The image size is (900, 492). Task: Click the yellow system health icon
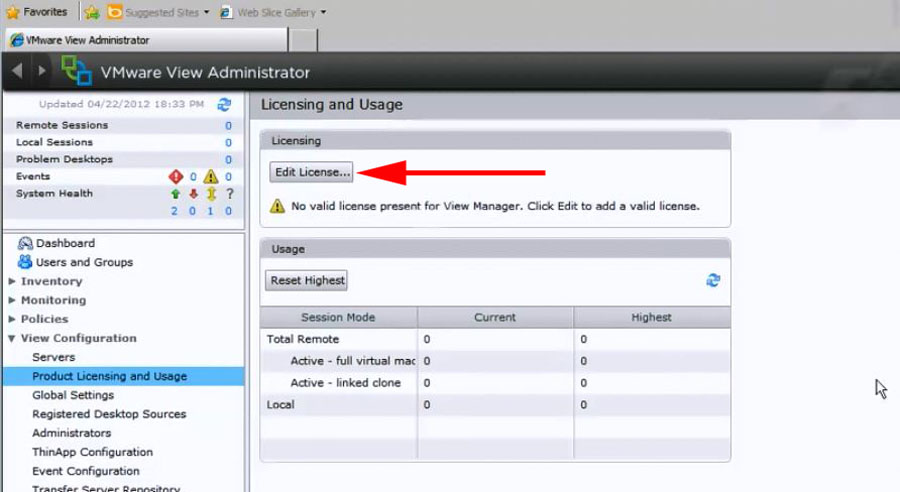[211, 194]
